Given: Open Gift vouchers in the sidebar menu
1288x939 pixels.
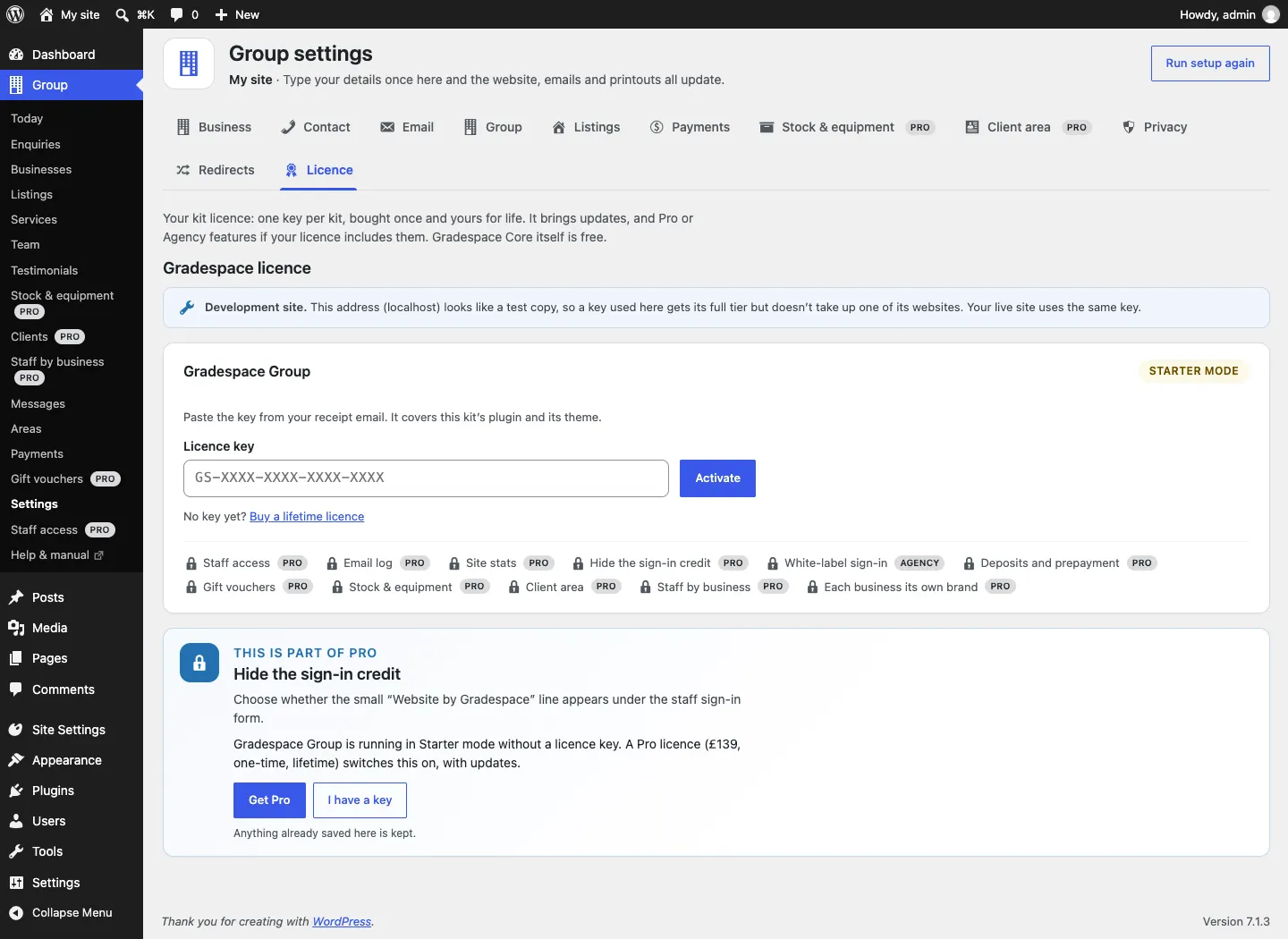Looking at the screenshot, I should [65, 479].
